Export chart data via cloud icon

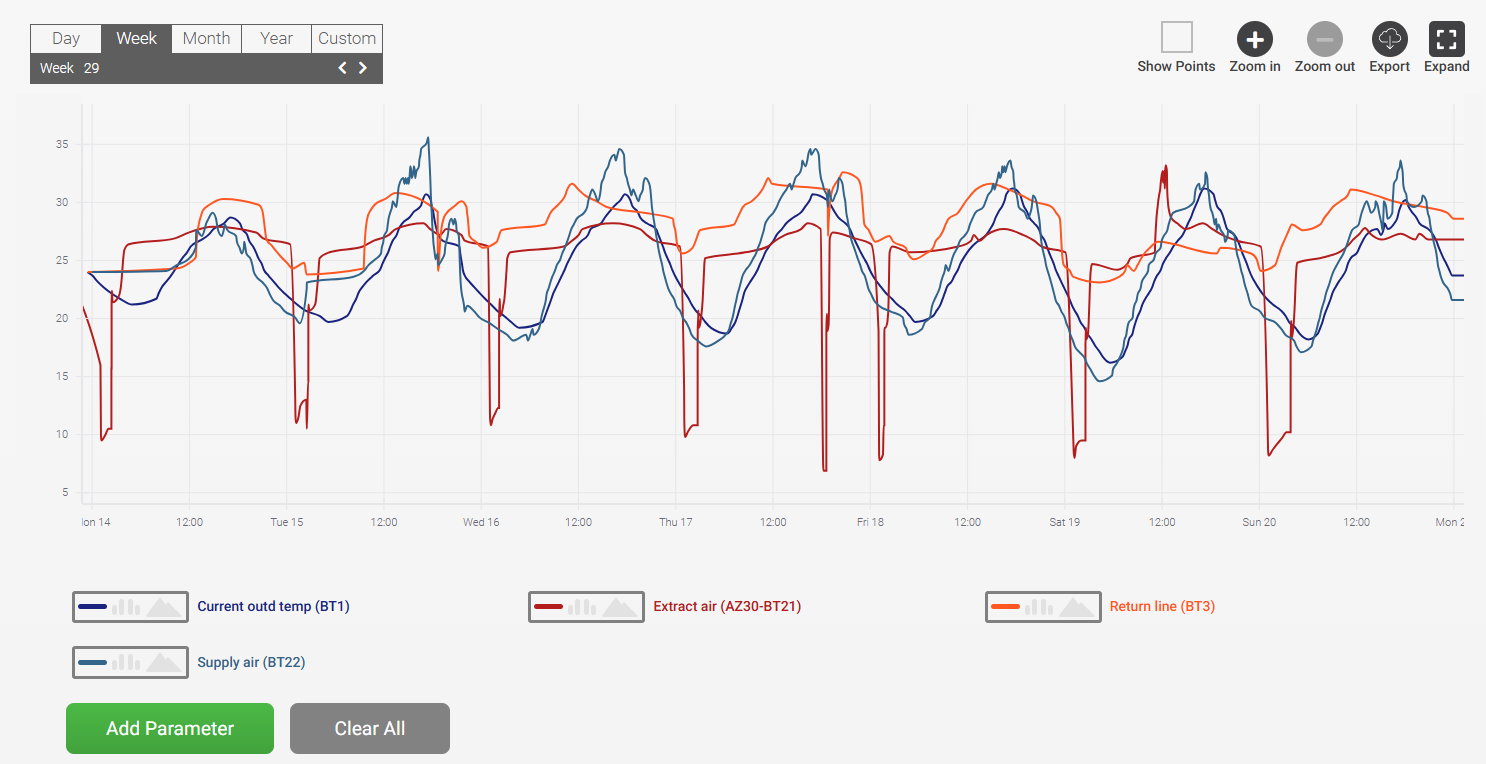1389,40
